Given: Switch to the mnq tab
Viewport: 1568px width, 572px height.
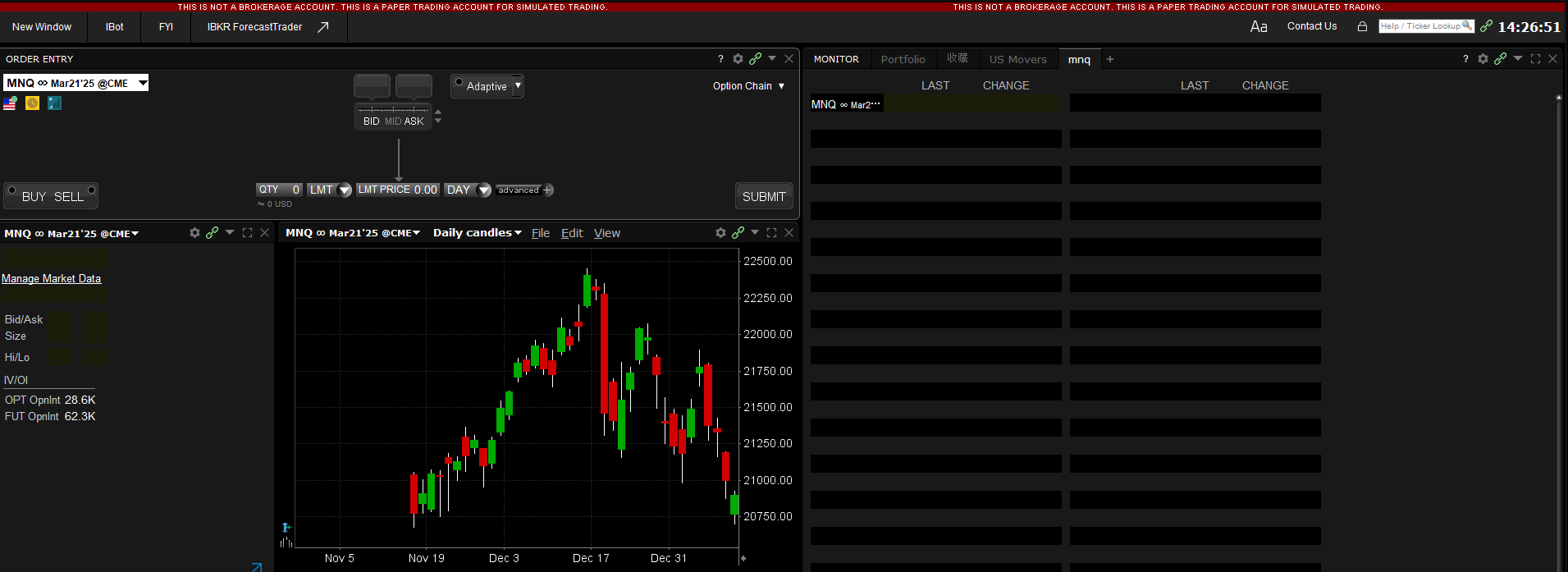Looking at the screenshot, I should (x=1079, y=59).
